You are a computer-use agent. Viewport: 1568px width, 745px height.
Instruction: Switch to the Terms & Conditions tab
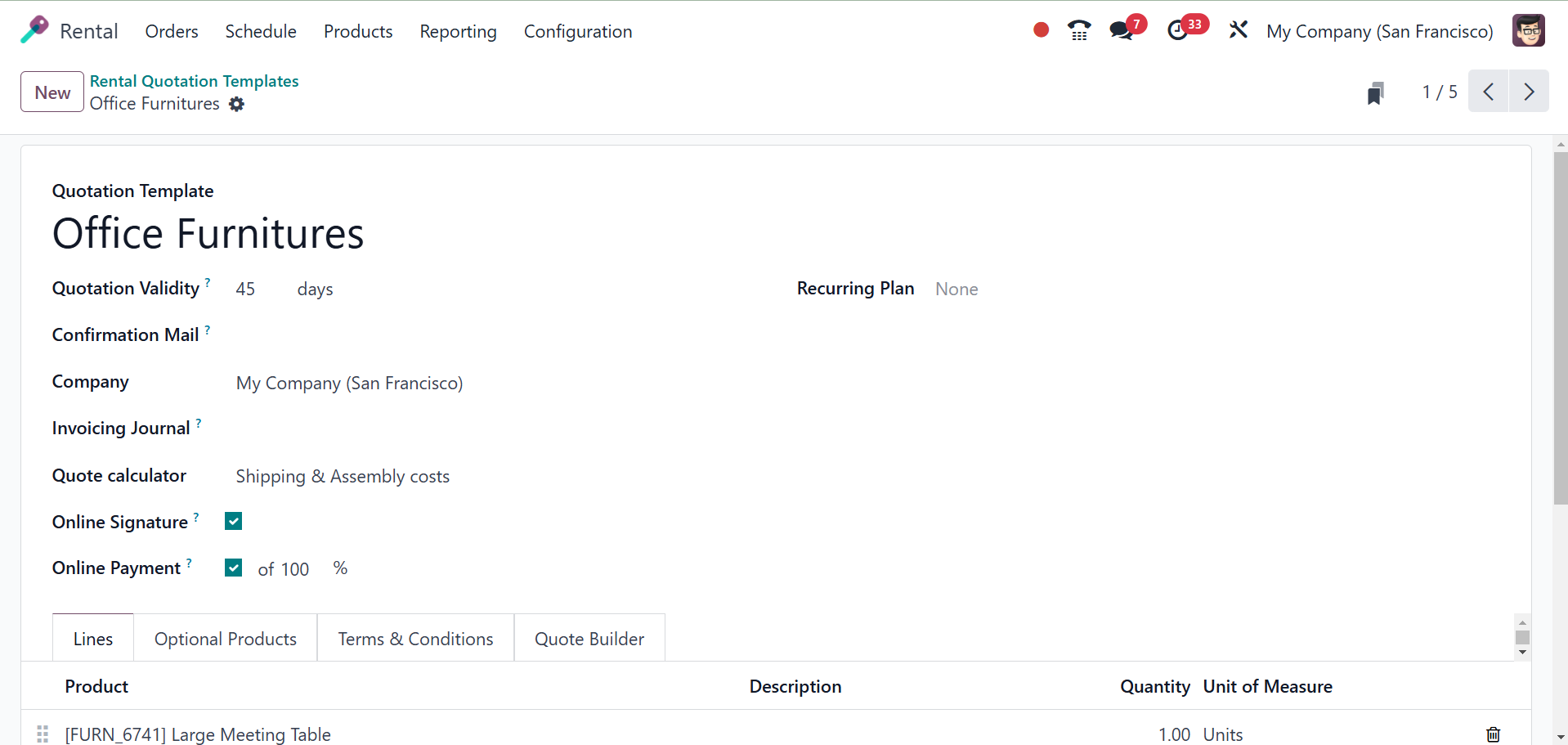(x=415, y=639)
